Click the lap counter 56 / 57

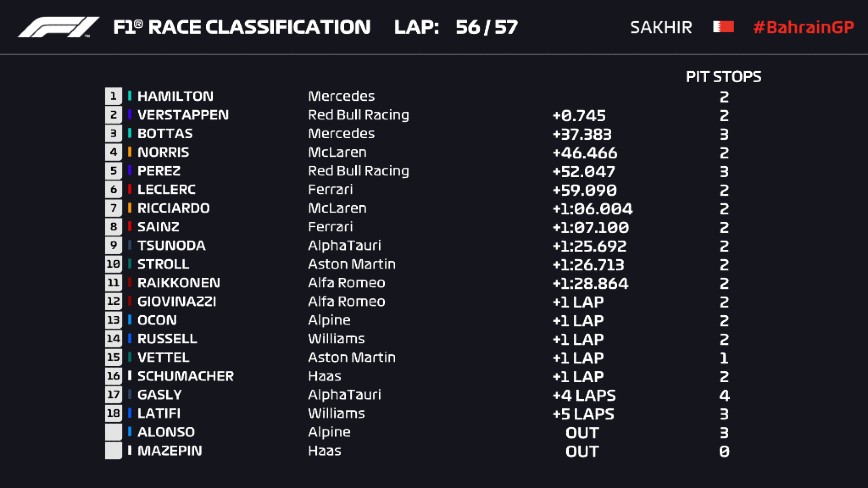tap(486, 27)
